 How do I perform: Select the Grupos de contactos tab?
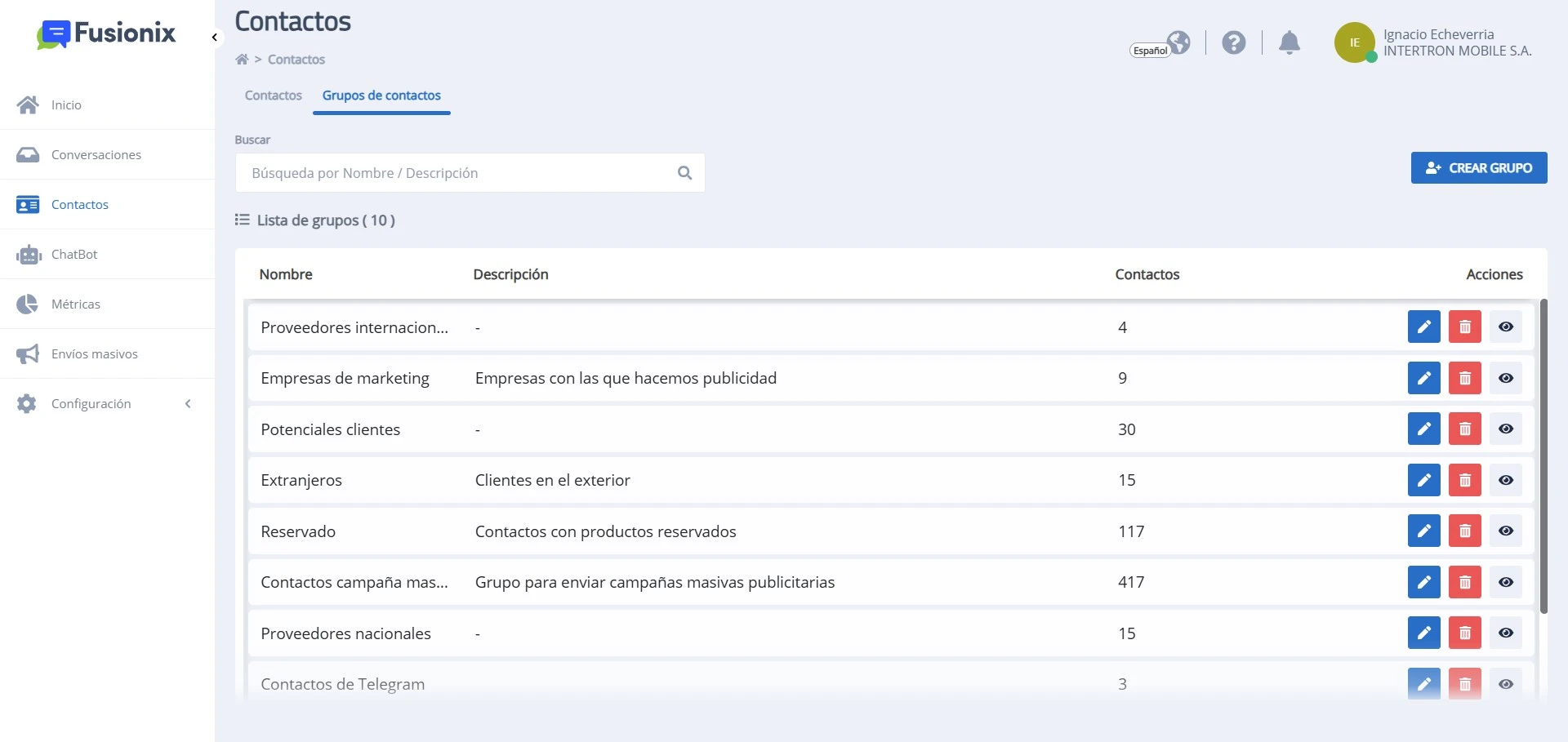click(x=381, y=96)
